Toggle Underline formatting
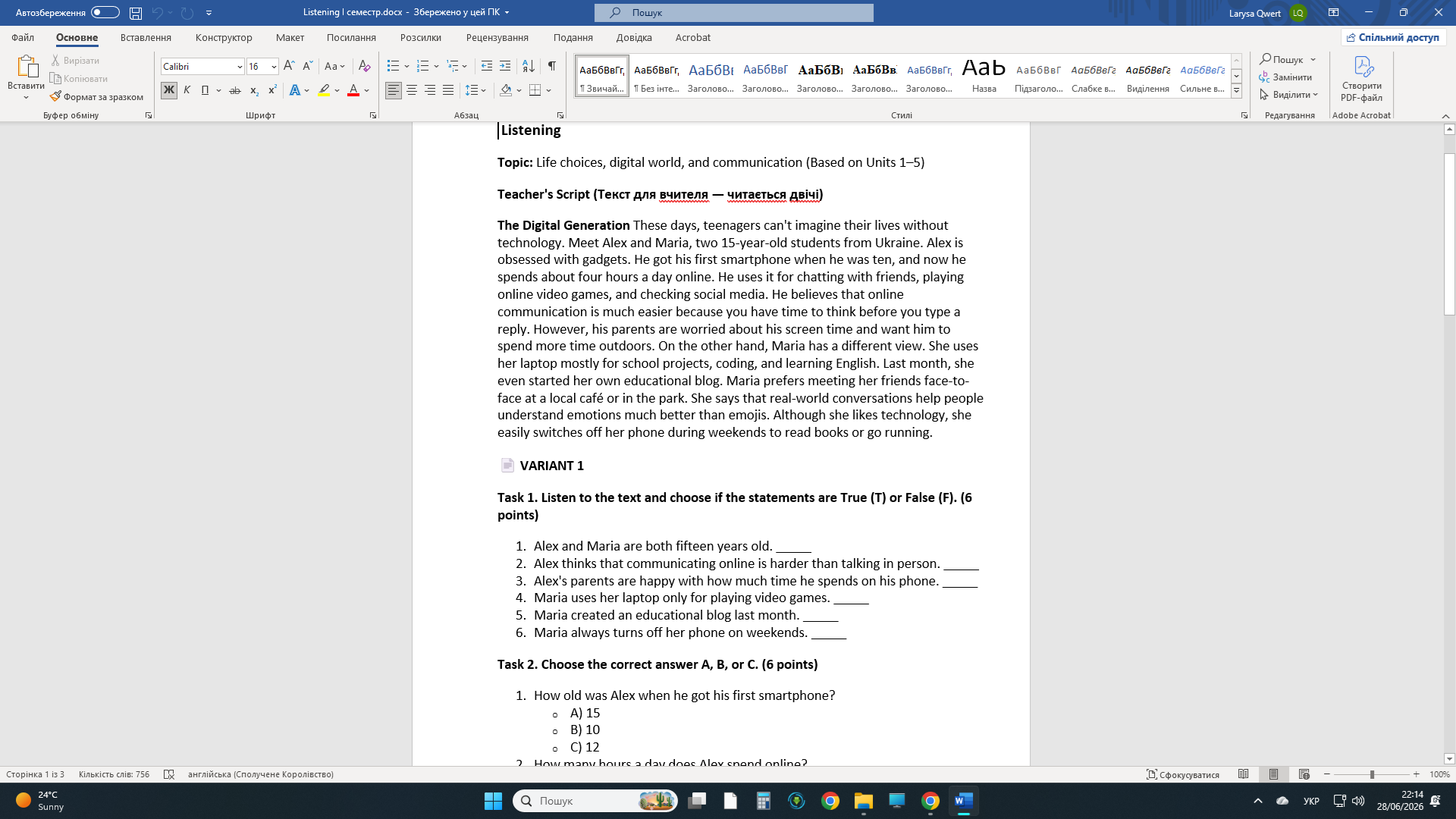Screen dimensions: 1456x819 [205, 90]
